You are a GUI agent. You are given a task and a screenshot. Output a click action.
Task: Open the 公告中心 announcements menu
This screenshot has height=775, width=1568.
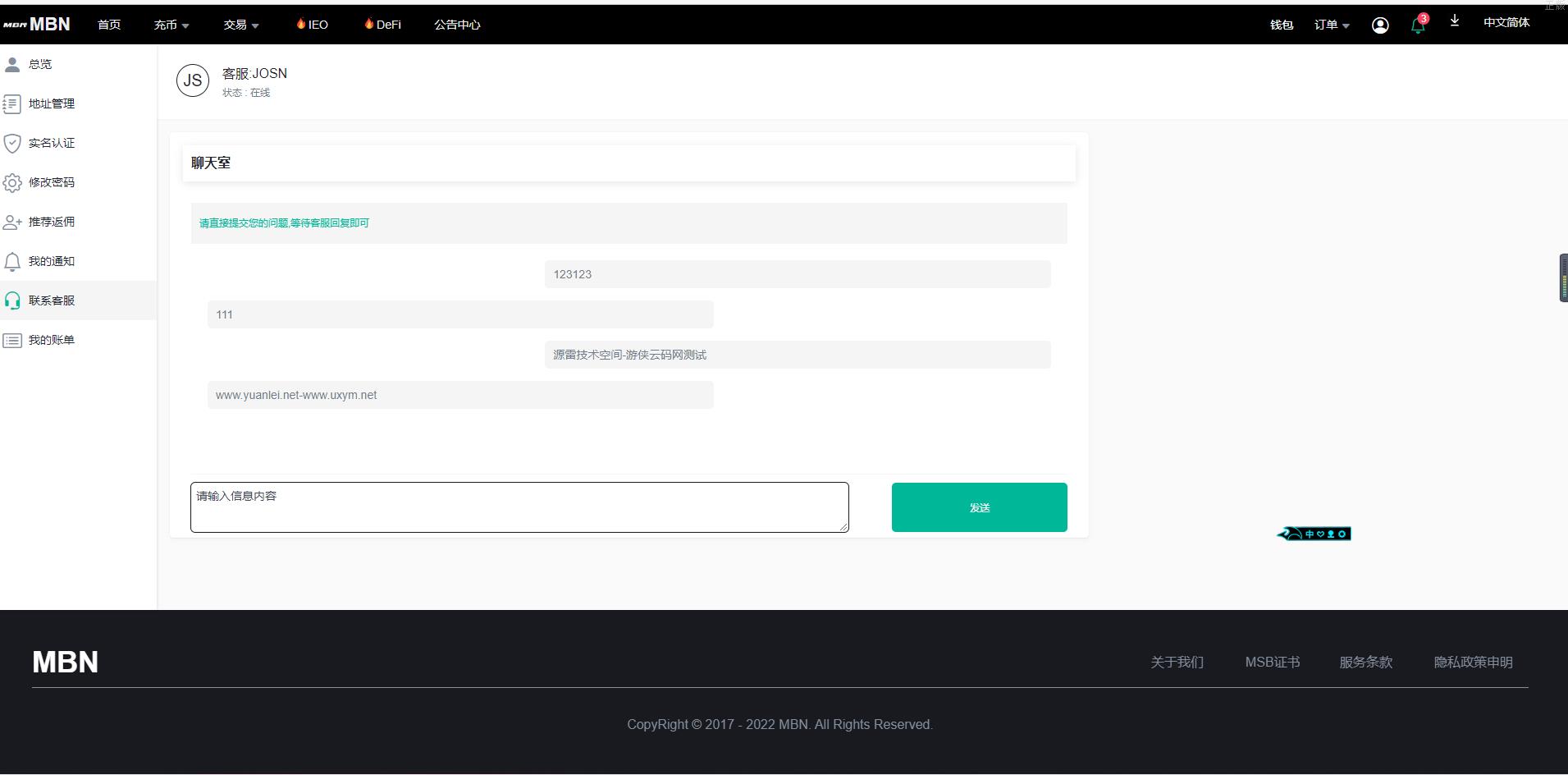click(x=457, y=25)
